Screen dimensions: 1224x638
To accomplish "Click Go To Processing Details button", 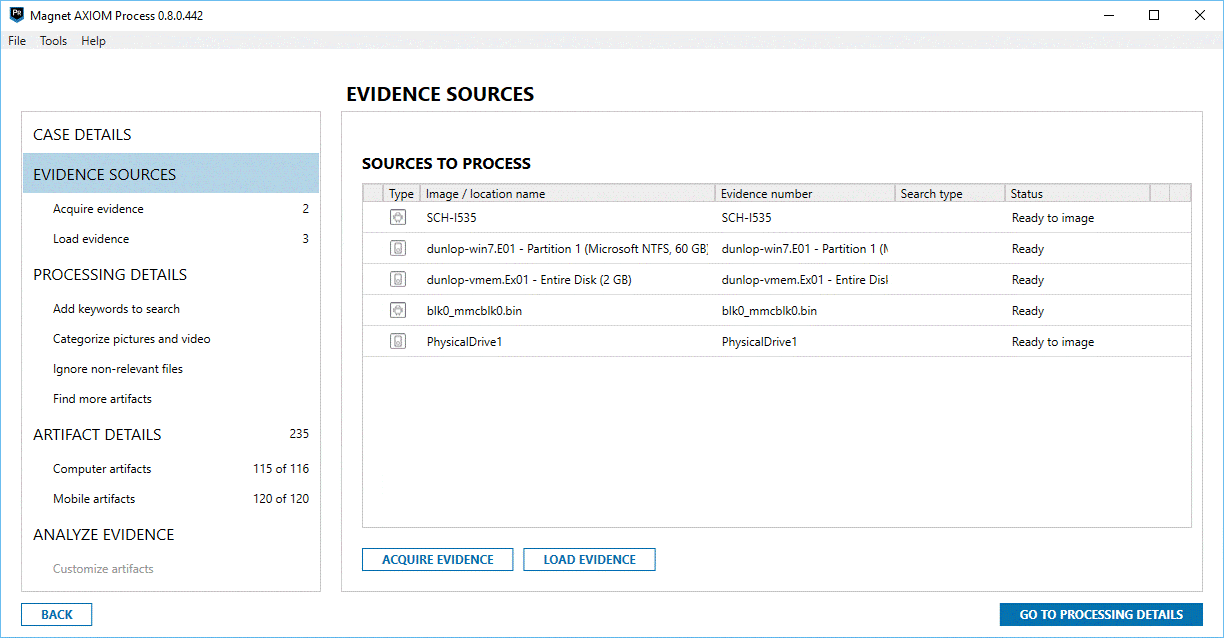I will 1101,615.
